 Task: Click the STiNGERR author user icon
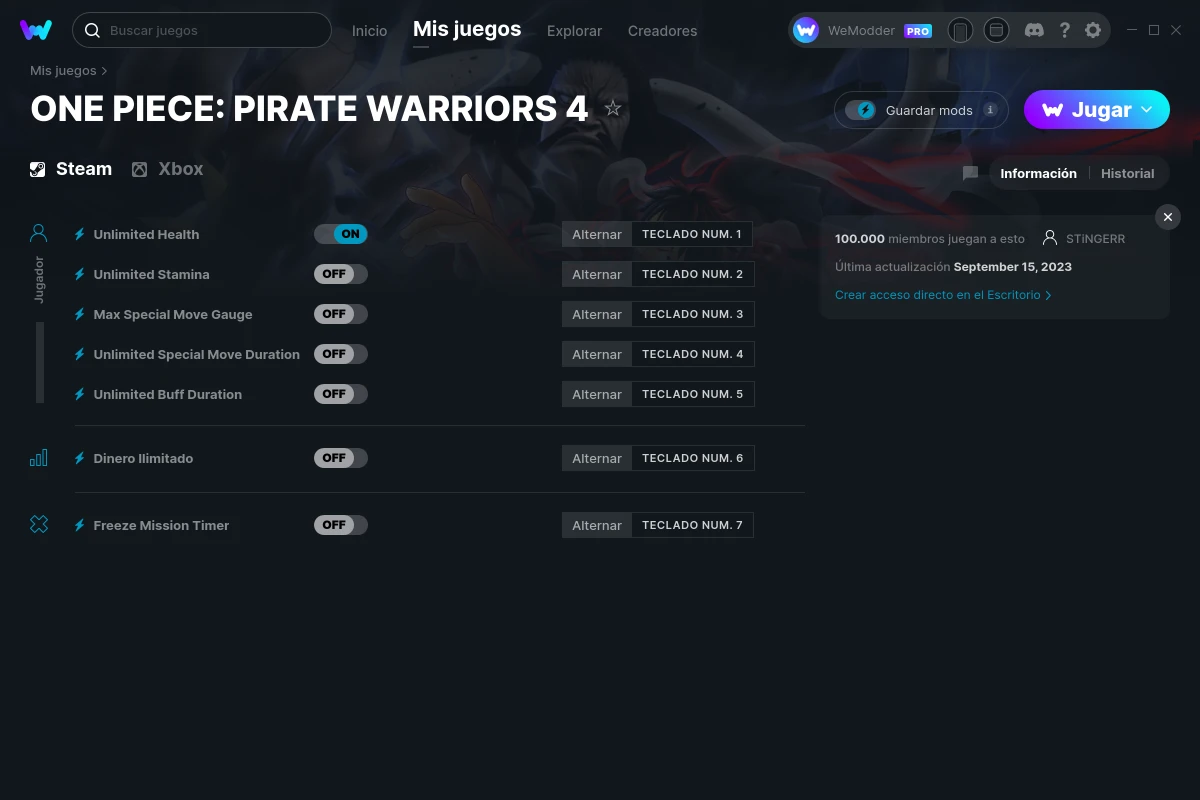coord(1050,238)
